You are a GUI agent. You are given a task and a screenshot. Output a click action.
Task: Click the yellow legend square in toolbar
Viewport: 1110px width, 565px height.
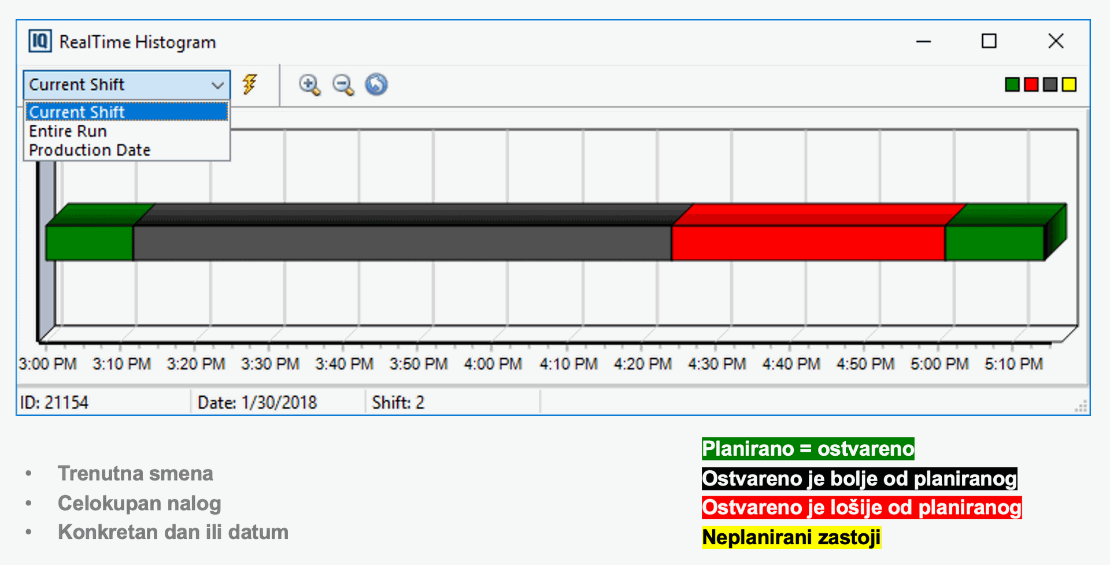tap(1069, 85)
